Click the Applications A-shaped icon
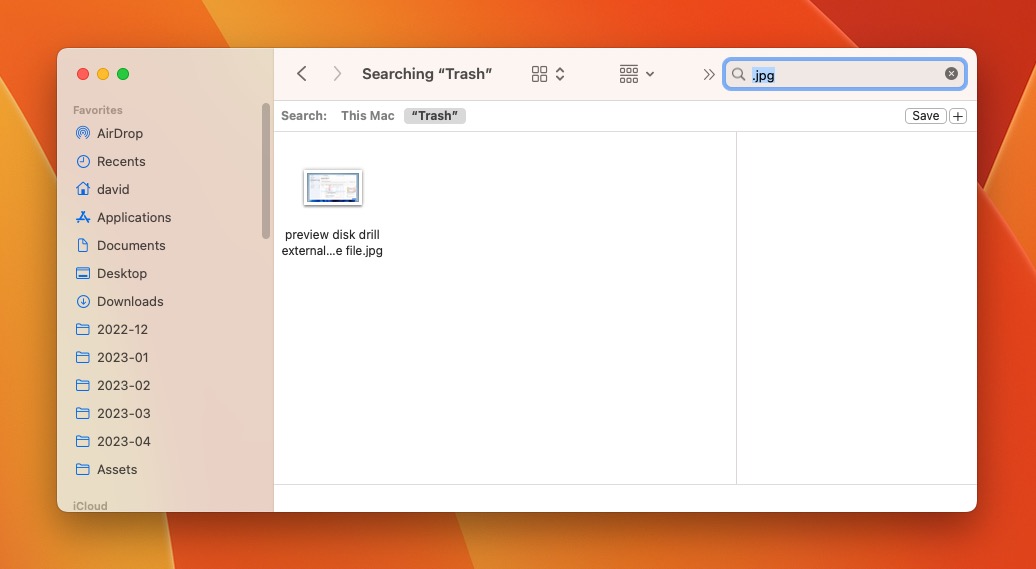Viewport: 1036px width, 569px height. click(83, 217)
